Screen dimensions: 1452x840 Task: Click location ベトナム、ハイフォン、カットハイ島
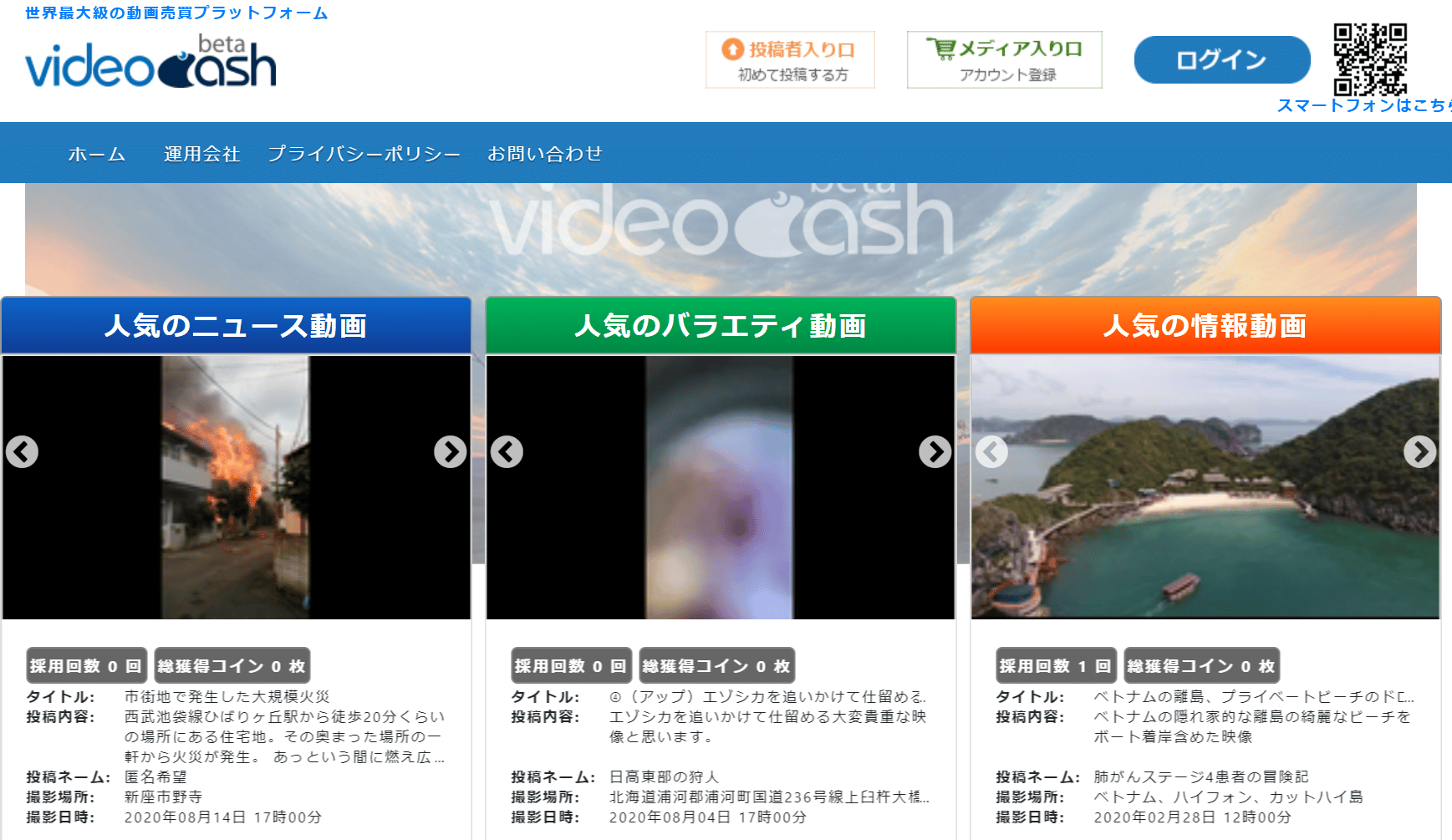(x=1229, y=797)
